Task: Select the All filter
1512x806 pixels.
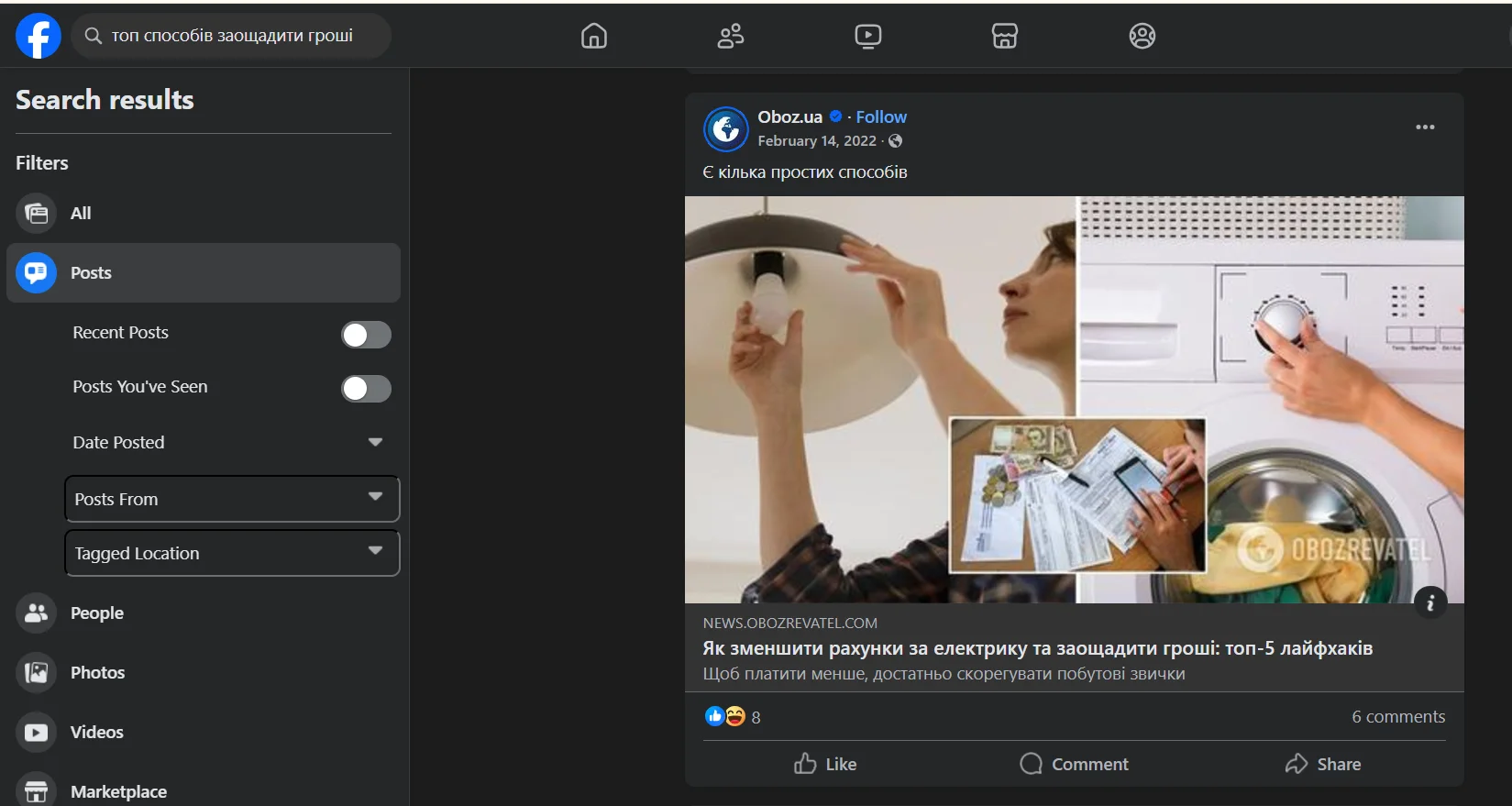Action: pos(204,213)
